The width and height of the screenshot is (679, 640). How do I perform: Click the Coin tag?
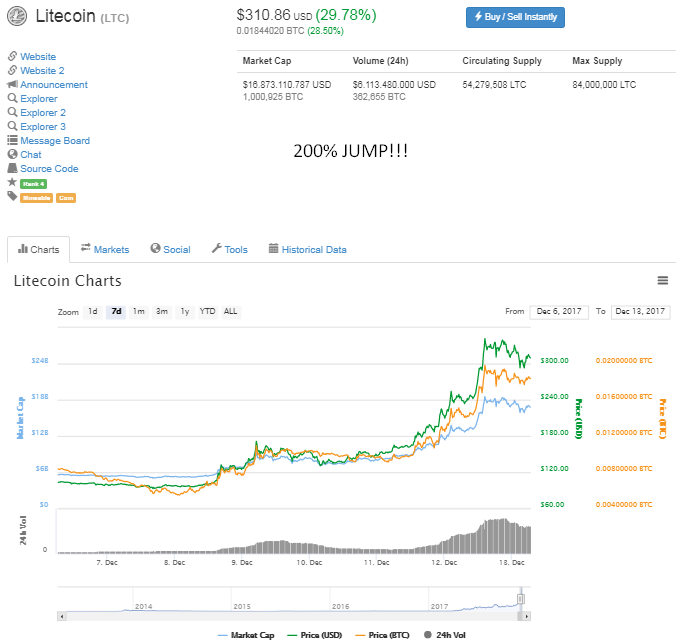pyautogui.click(x=66, y=198)
